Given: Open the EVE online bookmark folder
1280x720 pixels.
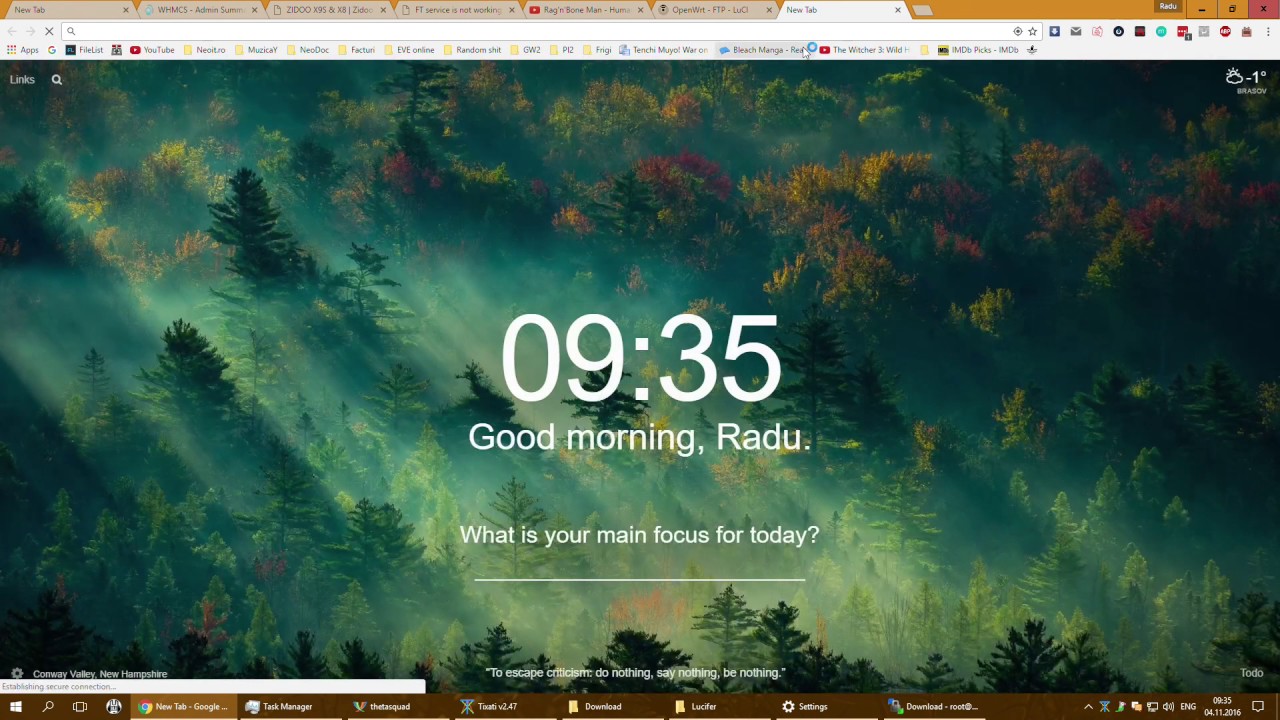Looking at the screenshot, I should pyautogui.click(x=408, y=50).
